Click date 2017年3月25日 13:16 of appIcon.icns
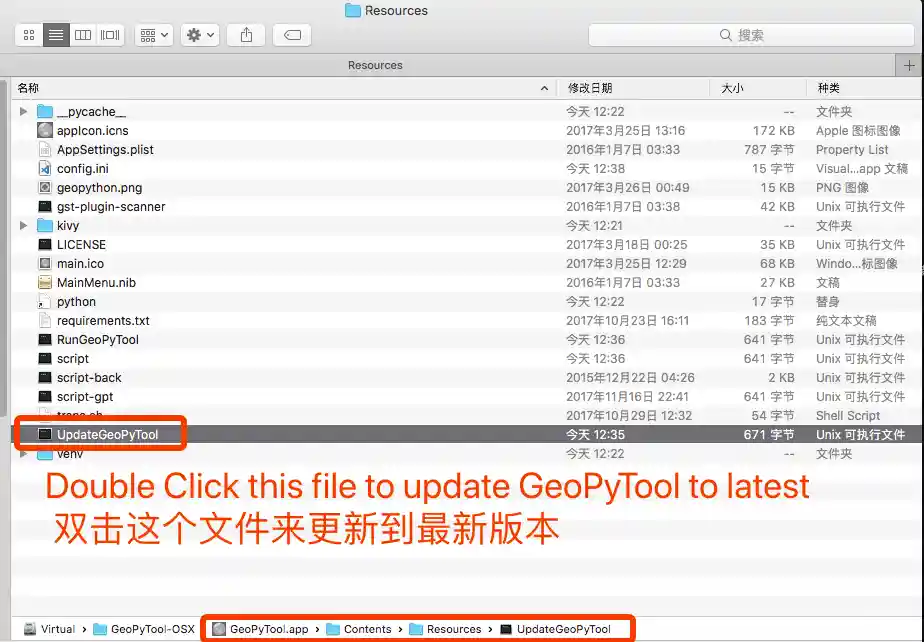Screen dimensions: 924x642 click(625, 131)
